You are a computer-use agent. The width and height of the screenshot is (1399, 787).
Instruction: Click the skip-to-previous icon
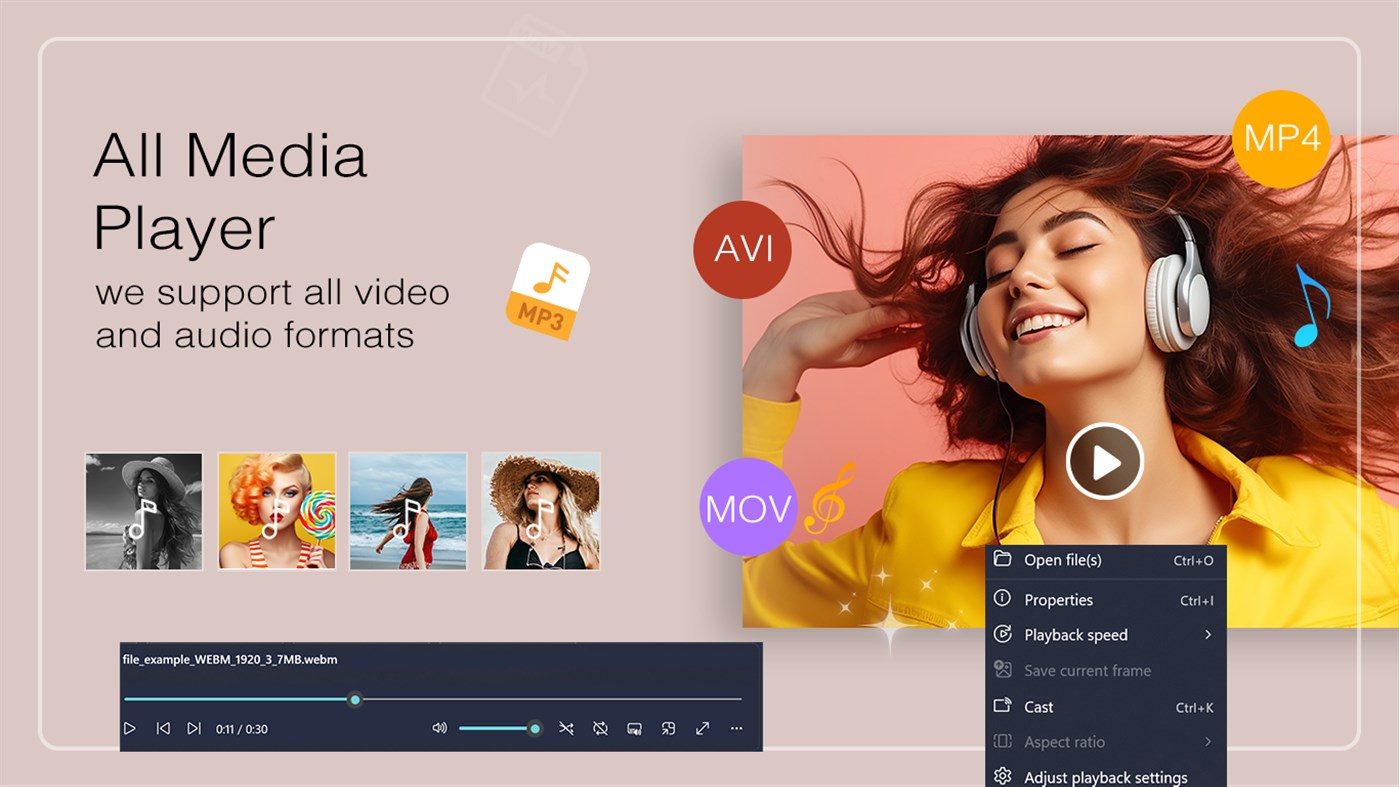(x=163, y=728)
